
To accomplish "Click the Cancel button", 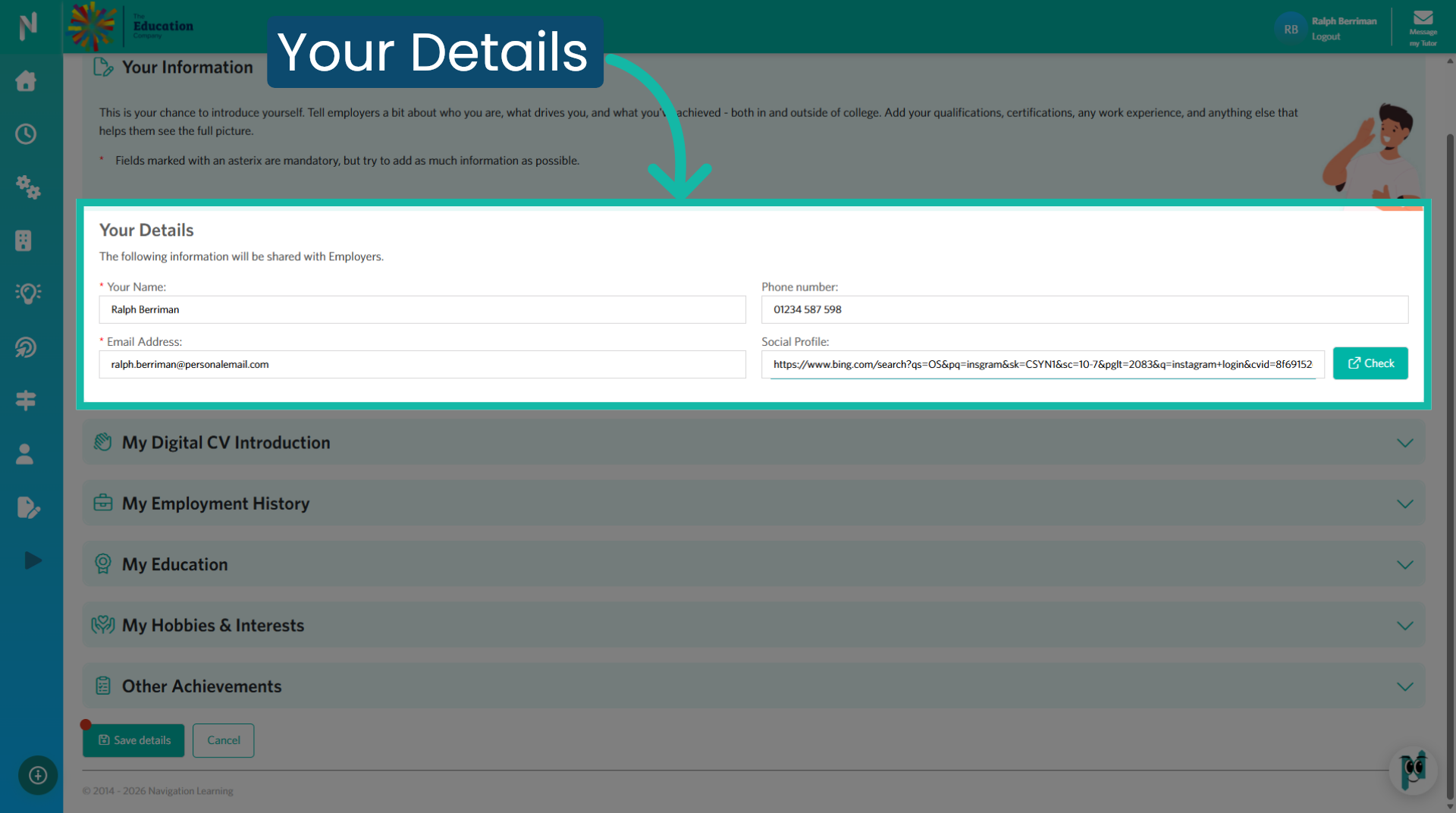I will [x=223, y=740].
